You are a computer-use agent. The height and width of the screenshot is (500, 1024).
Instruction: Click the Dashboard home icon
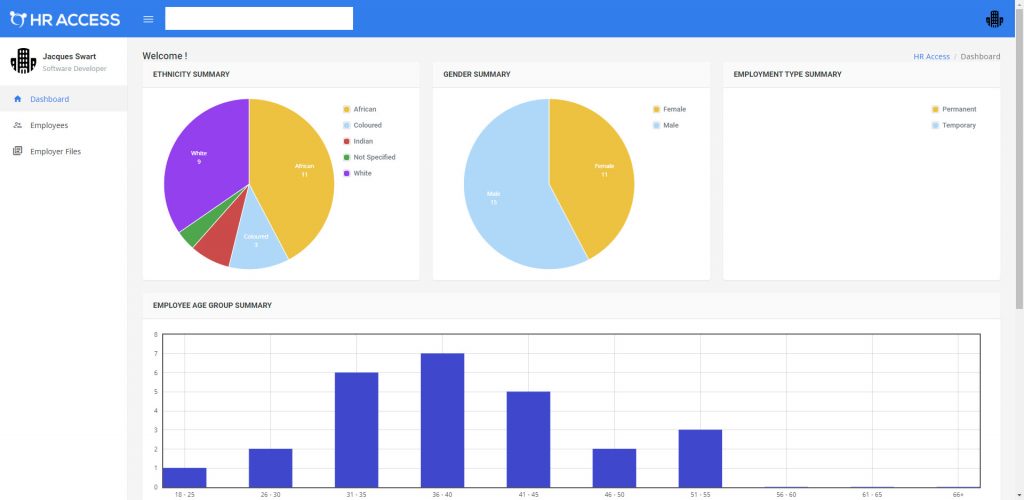(18, 99)
